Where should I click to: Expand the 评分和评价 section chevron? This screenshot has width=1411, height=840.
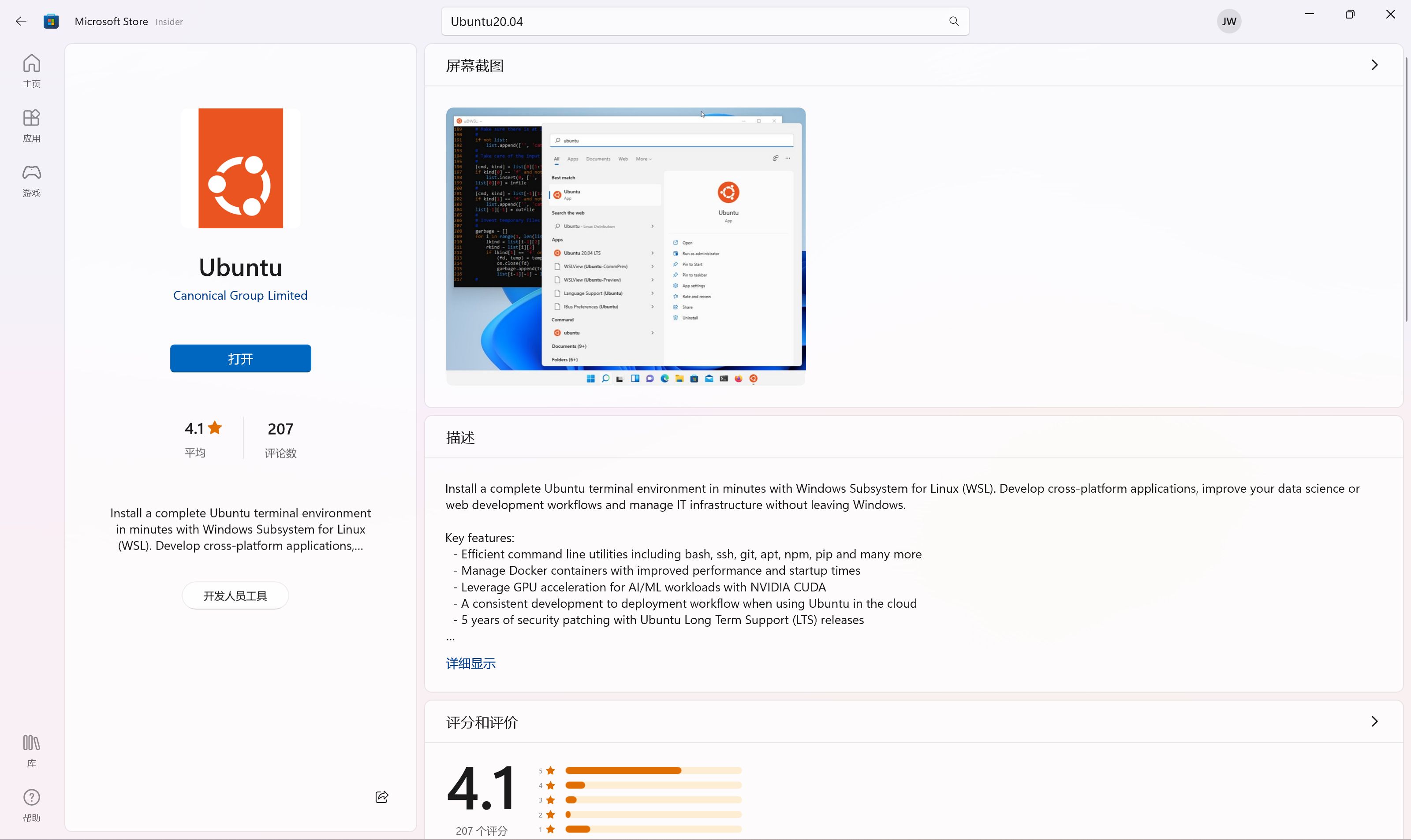coord(1374,721)
